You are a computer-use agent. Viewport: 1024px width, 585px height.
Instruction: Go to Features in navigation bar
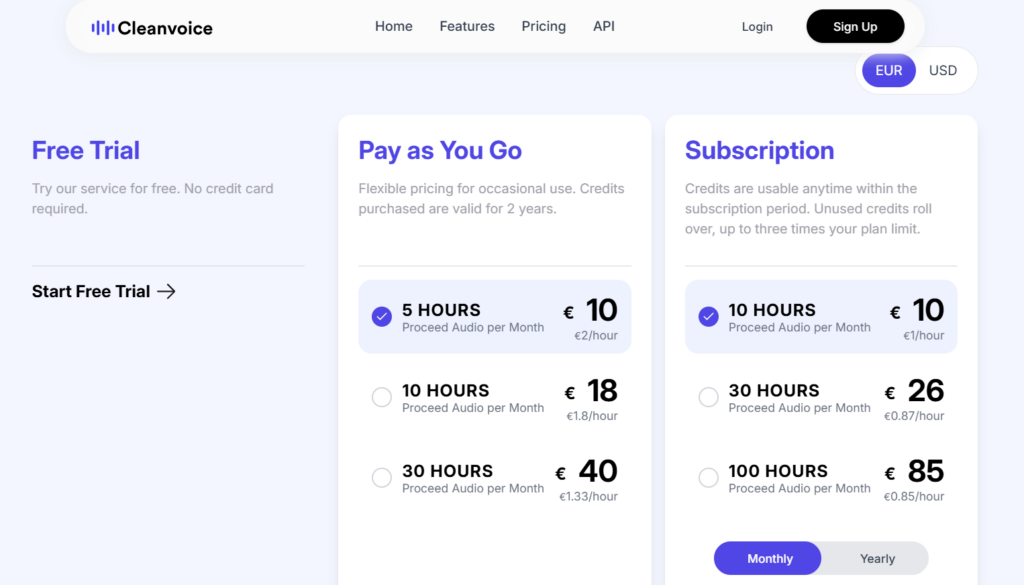pyautogui.click(x=467, y=26)
